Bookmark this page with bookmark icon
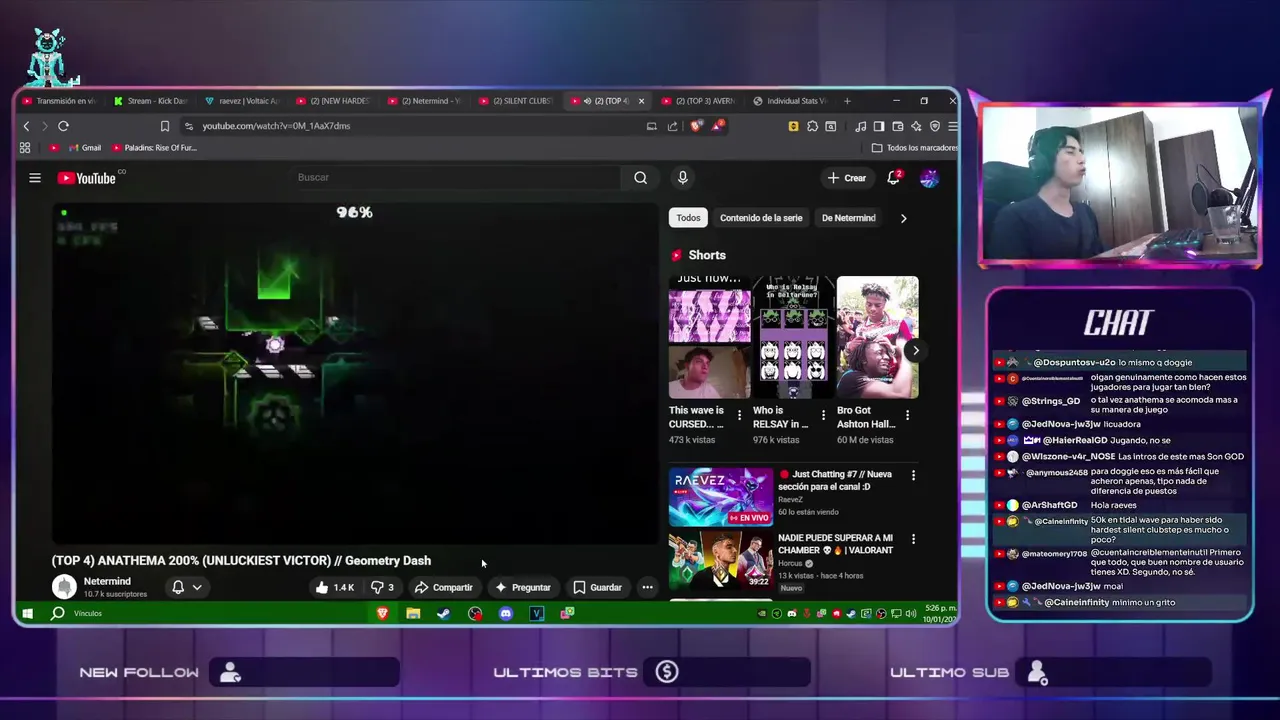 [165, 126]
